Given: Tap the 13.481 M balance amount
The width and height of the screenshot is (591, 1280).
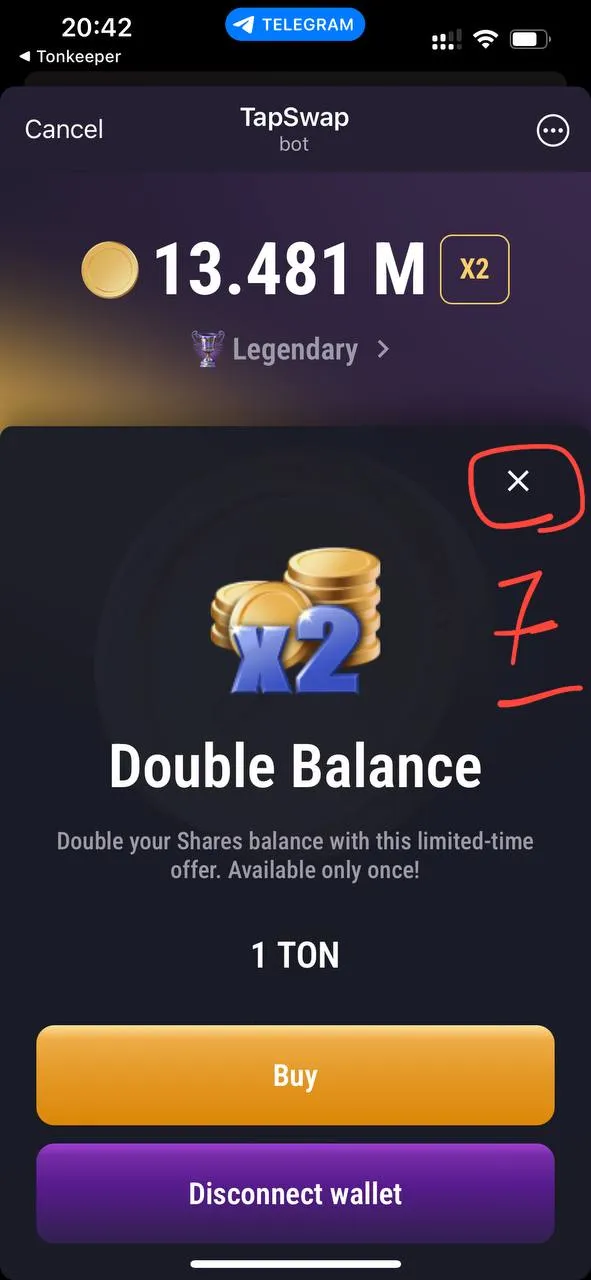Looking at the screenshot, I should point(289,270).
